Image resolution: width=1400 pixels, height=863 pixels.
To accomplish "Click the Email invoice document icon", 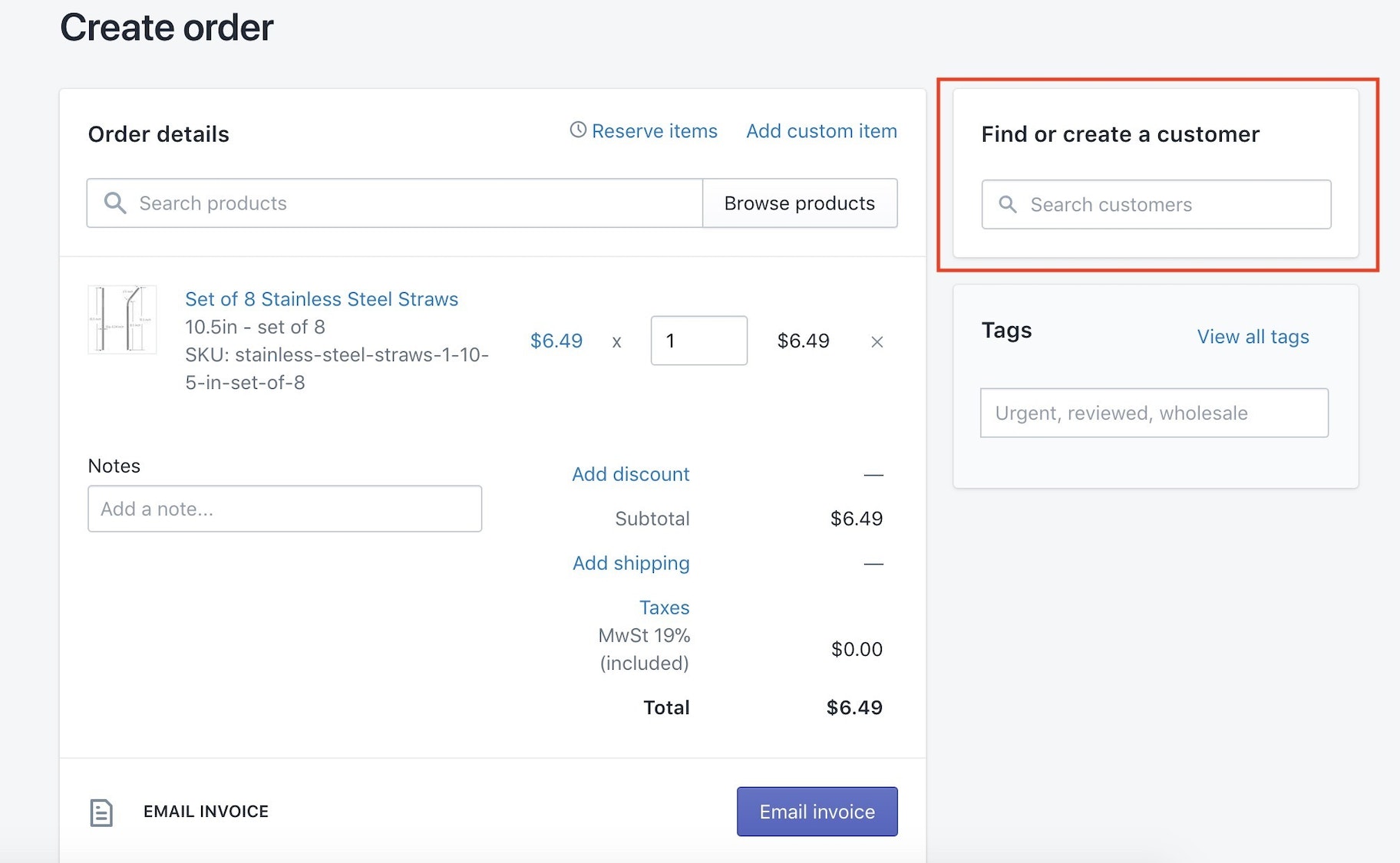I will 101,812.
